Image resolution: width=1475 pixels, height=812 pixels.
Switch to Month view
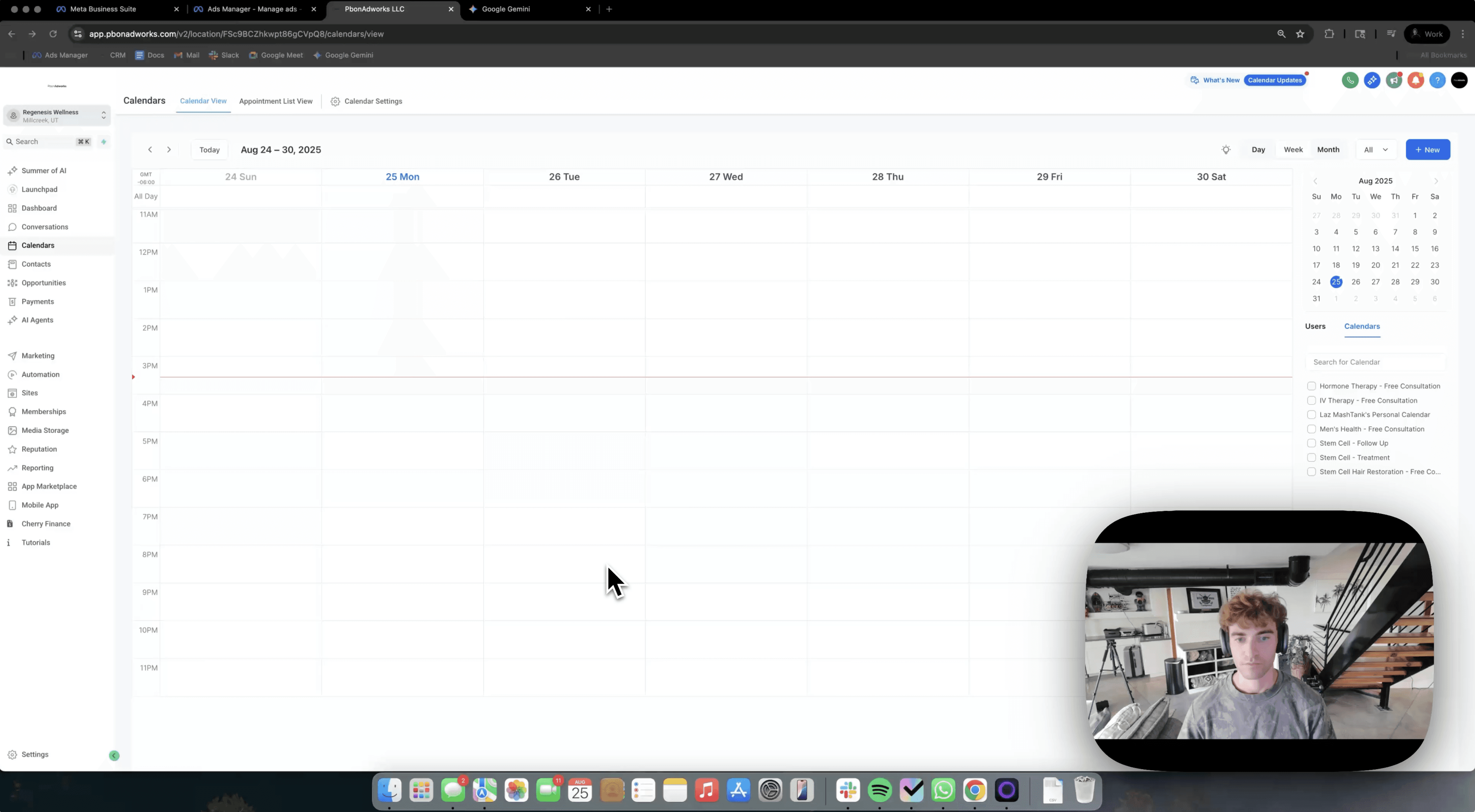click(1328, 150)
